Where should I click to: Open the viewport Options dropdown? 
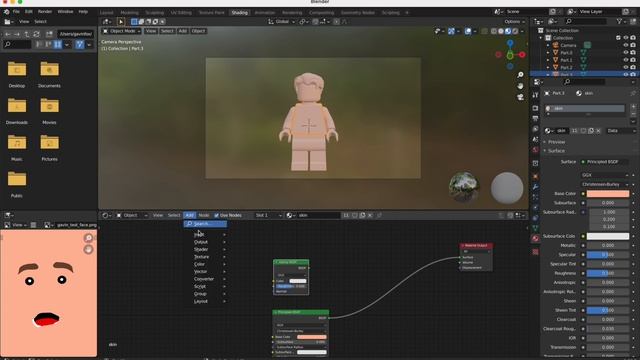tap(514, 22)
